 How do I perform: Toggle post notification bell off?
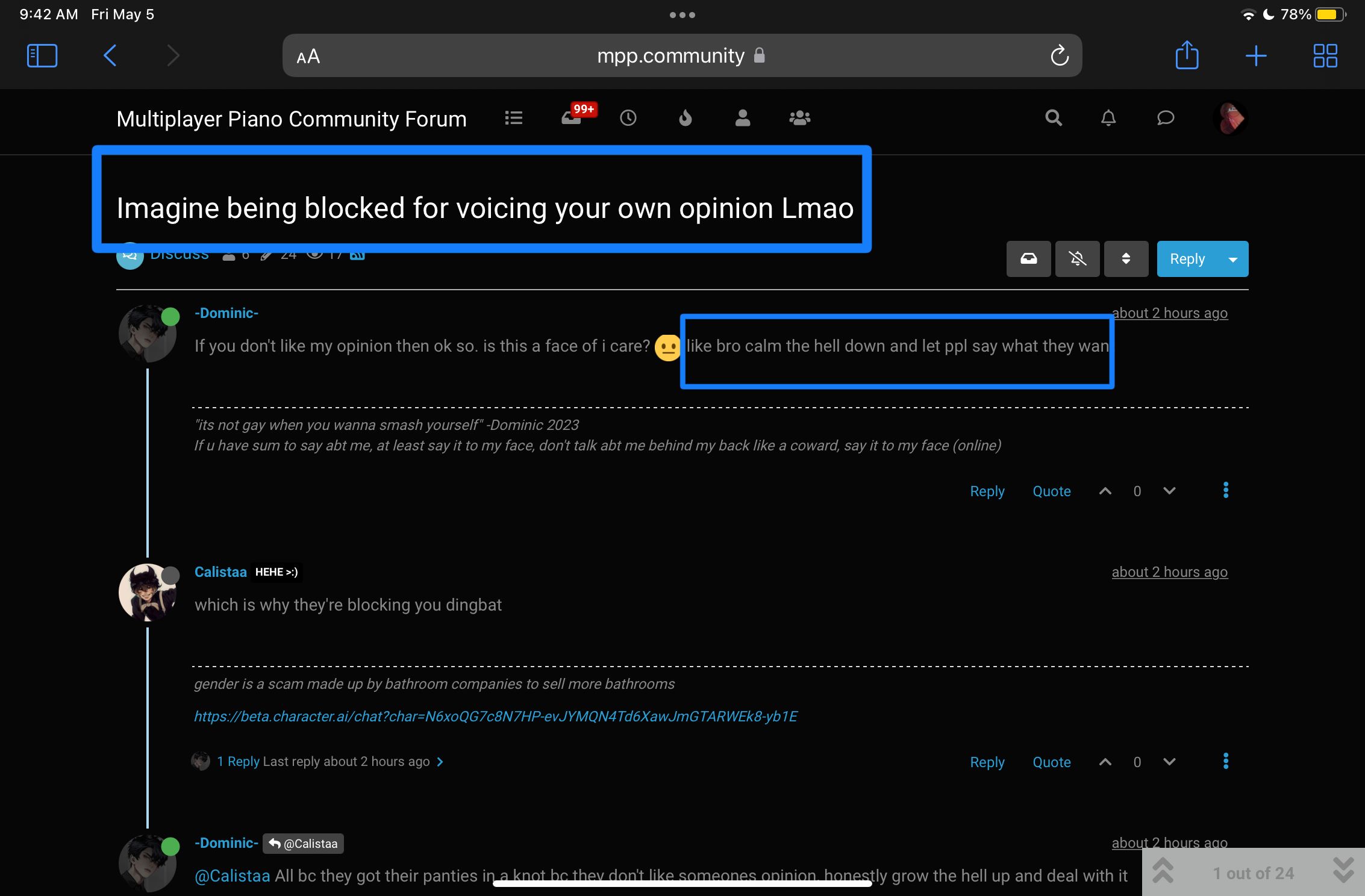[x=1077, y=258]
